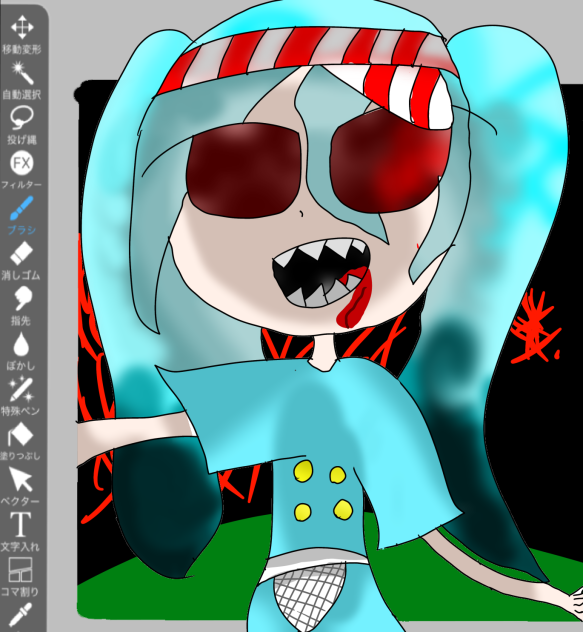Switch to the 消しゴム eraser tool
Screen dimensions: 583x632
pos(21,261)
